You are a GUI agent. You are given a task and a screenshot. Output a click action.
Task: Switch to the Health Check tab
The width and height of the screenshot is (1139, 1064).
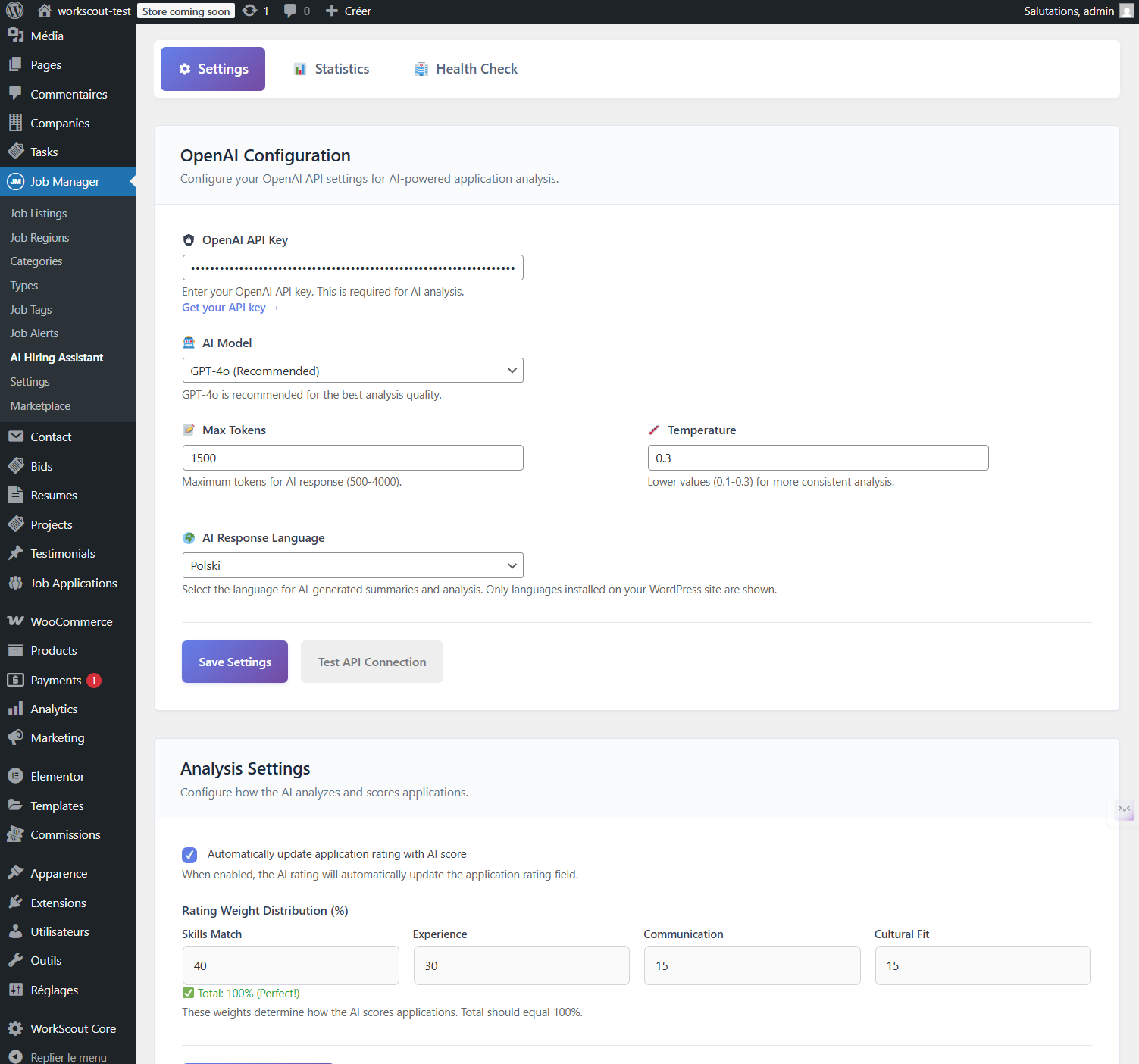[x=466, y=69]
